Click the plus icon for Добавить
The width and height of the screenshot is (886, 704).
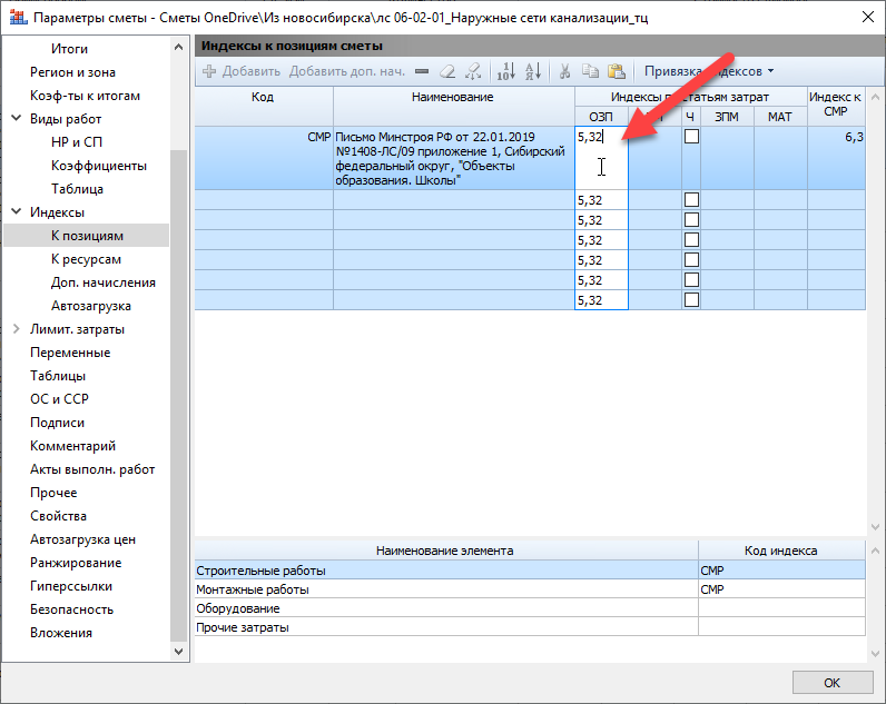pyautogui.click(x=210, y=71)
